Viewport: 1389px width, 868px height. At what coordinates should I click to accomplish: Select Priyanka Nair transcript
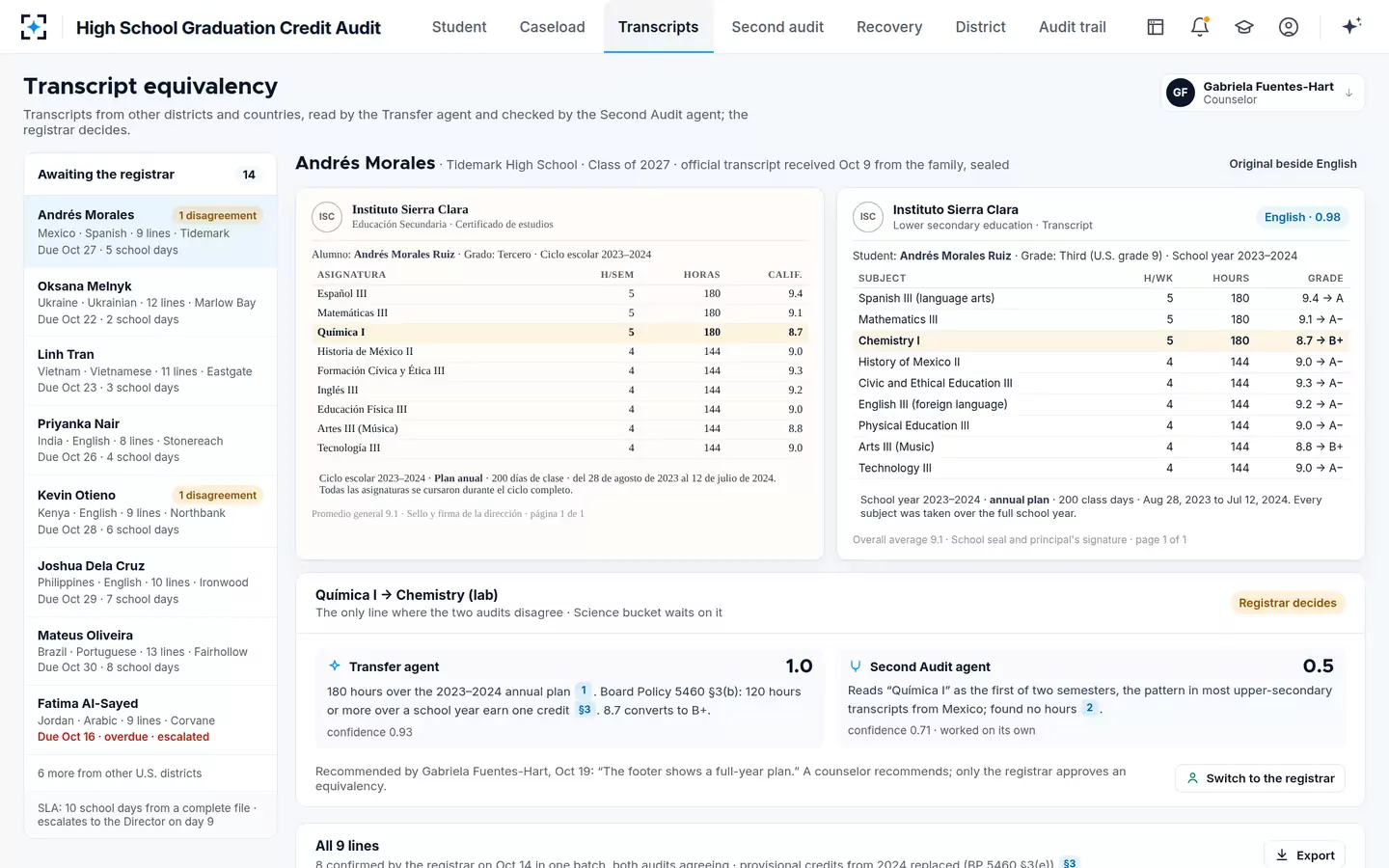click(150, 440)
